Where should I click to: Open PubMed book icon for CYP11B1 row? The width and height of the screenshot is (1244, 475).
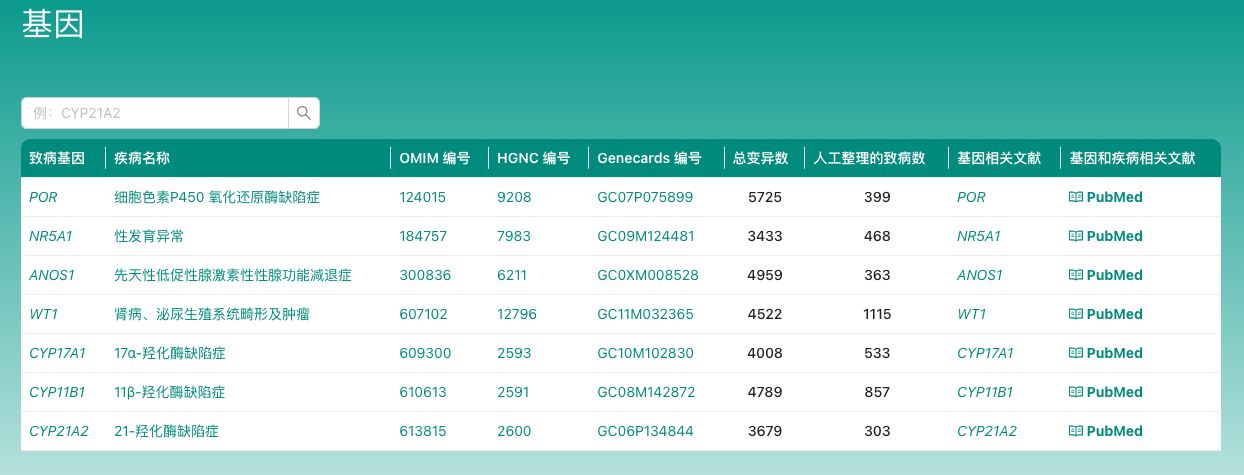pos(1076,392)
